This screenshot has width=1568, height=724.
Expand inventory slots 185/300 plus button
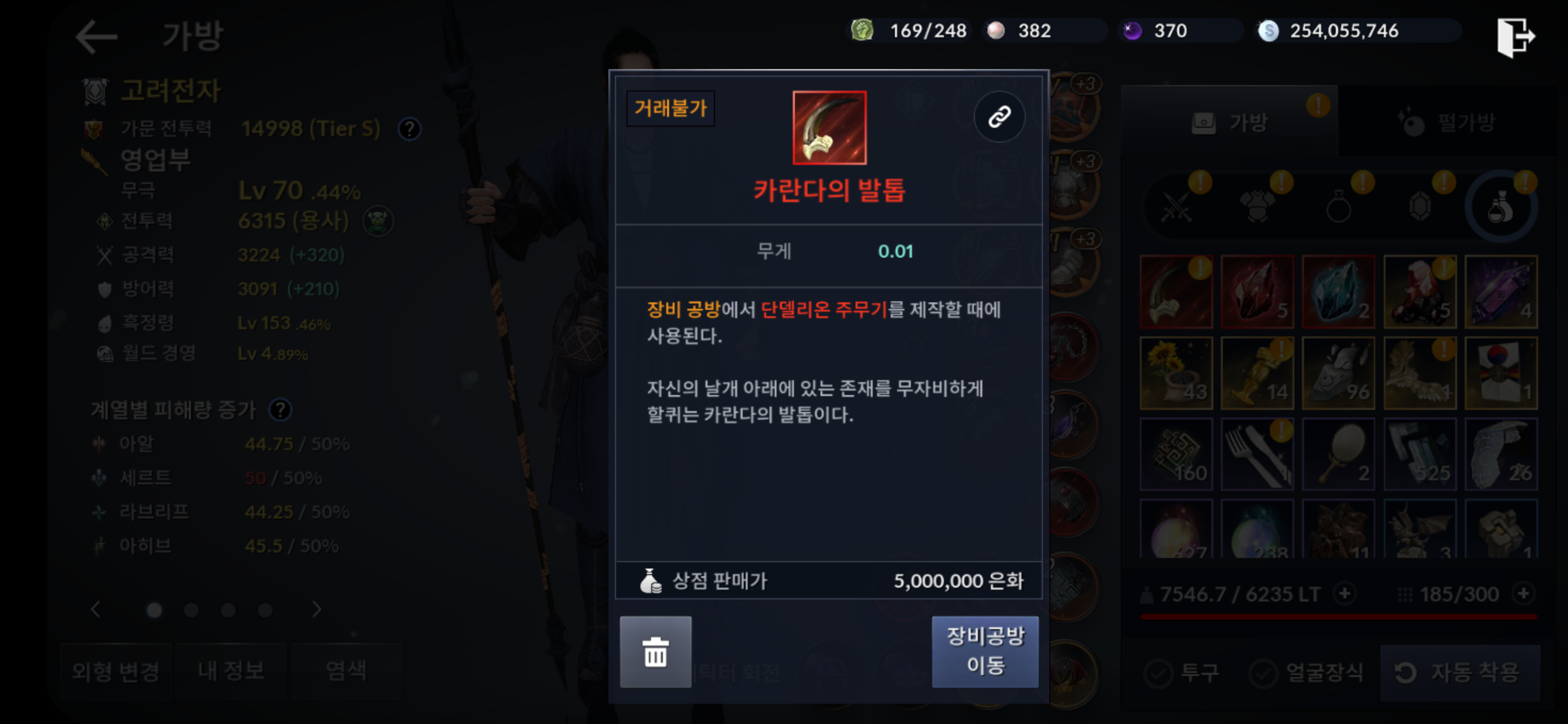1523,593
